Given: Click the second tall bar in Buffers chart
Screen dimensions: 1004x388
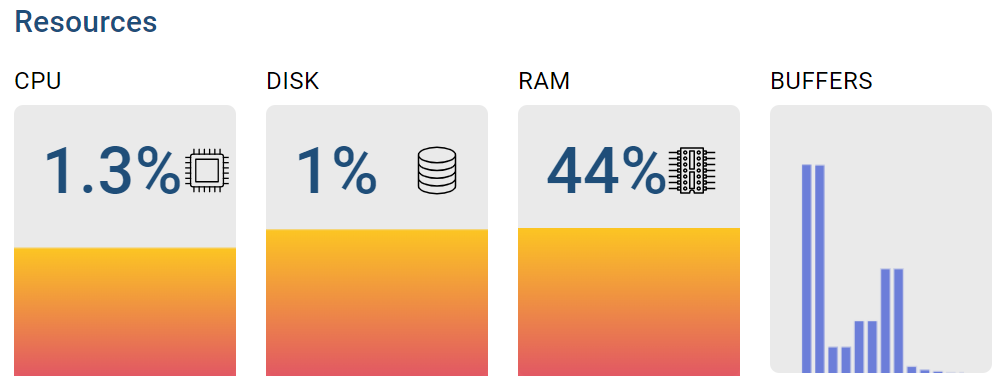Looking at the screenshot, I should coord(820,268).
